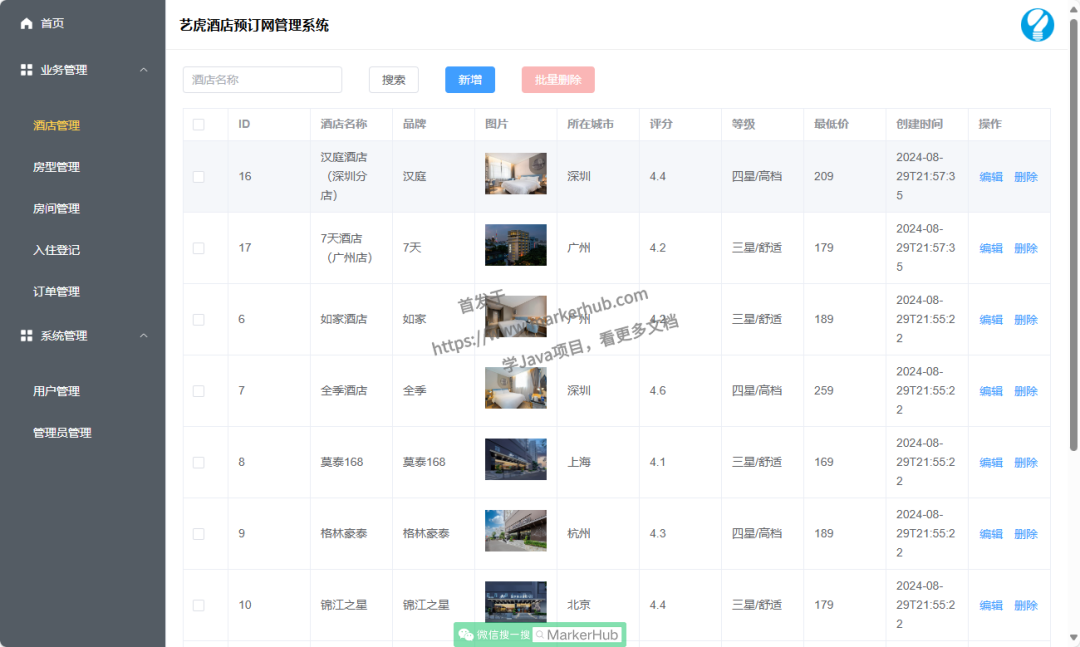Check the row for 全季酒店
The height and width of the screenshot is (647, 1080).
click(x=198, y=391)
